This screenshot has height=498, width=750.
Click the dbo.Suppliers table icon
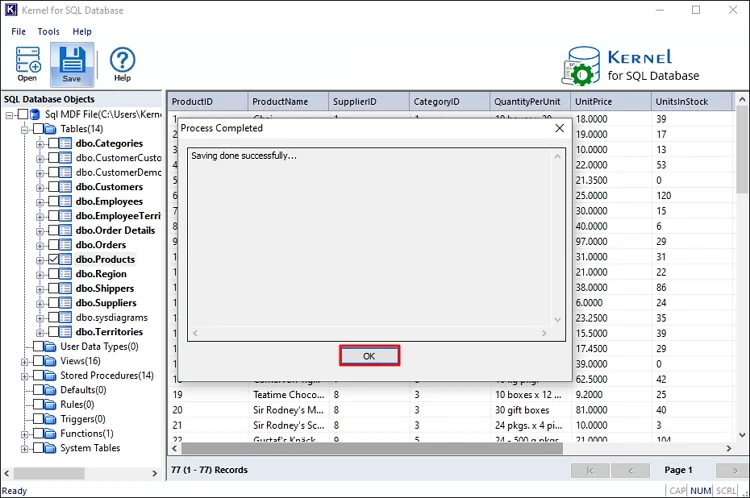click(x=66, y=303)
